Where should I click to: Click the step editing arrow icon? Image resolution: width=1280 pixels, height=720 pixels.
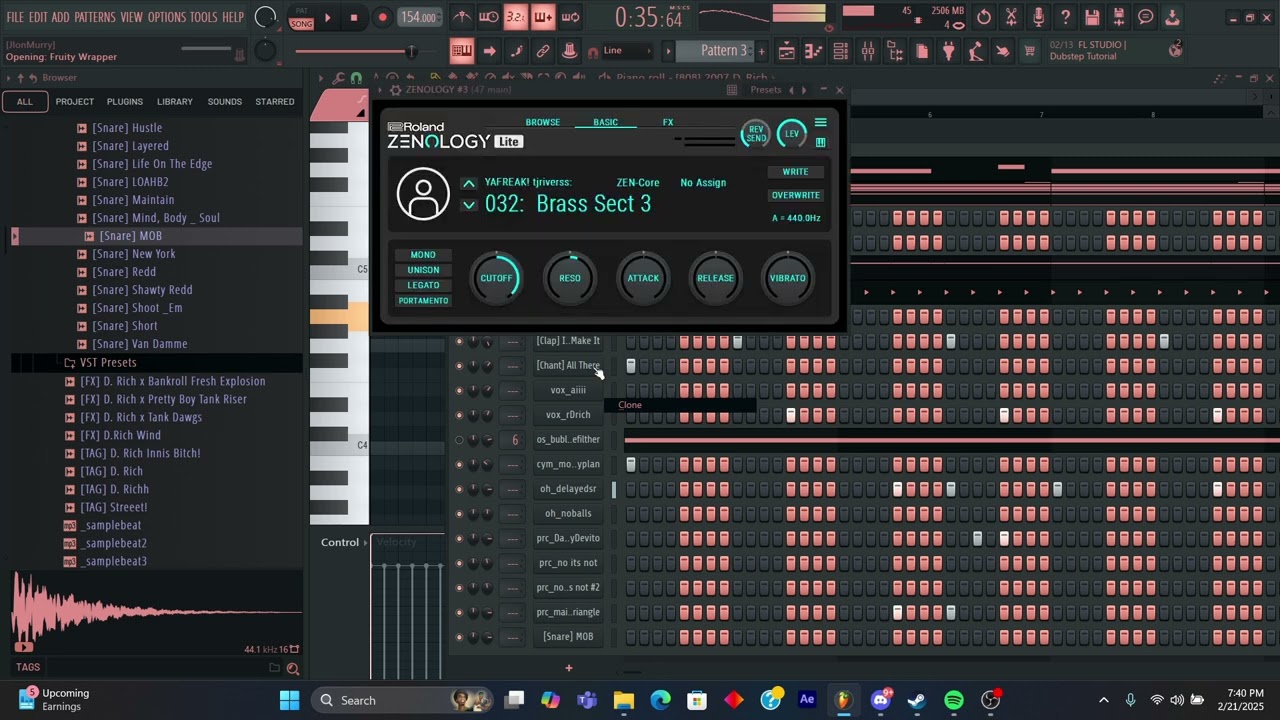coord(489,51)
